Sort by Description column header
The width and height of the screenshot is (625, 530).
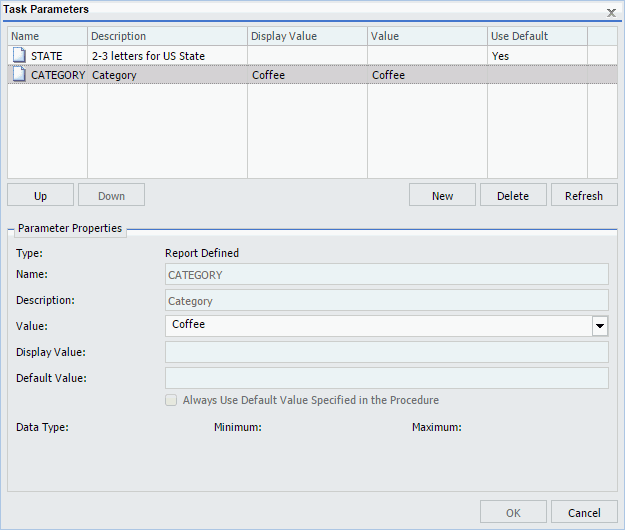(167, 36)
